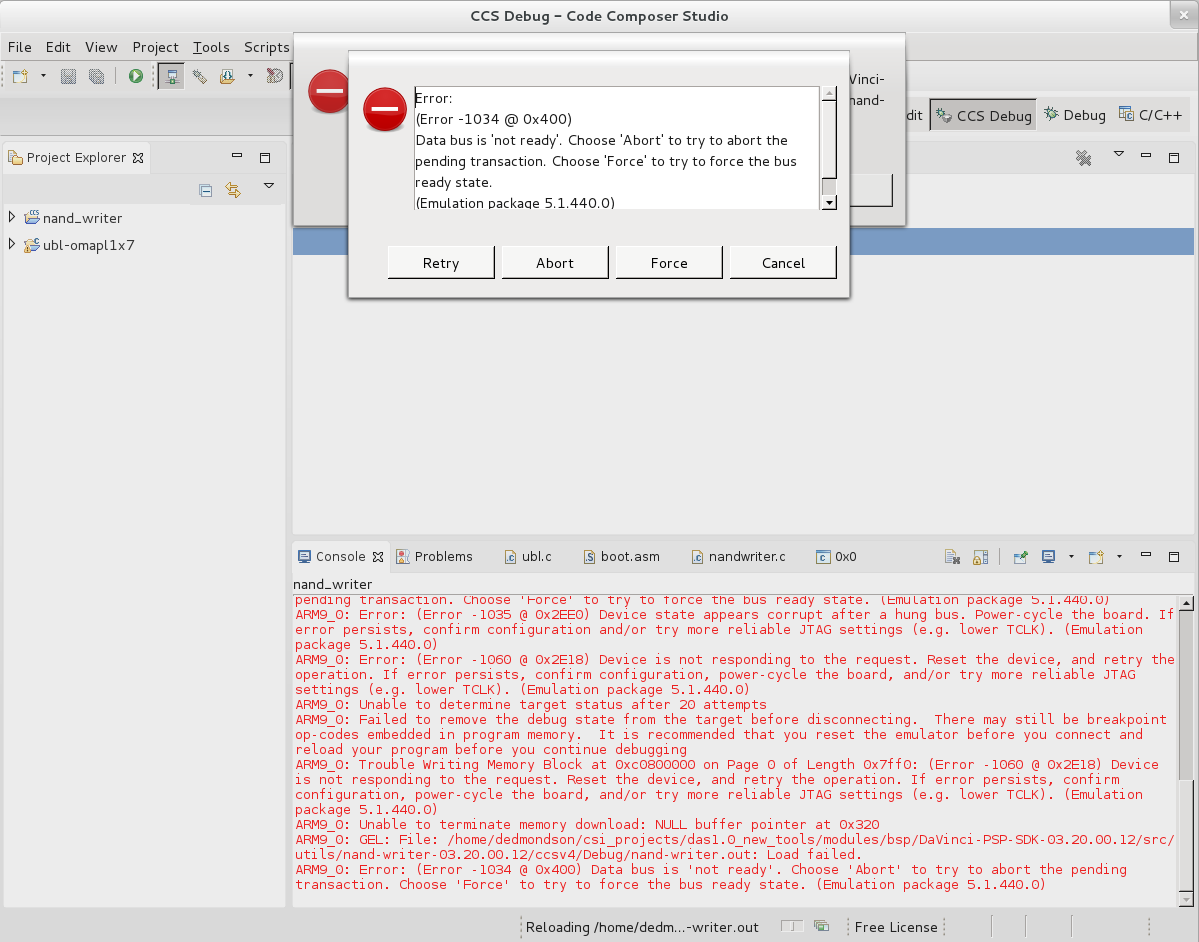Open the New wizard toolbar icon
Image resolution: width=1199 pixels, height=942 pixels.
[21, 76]
